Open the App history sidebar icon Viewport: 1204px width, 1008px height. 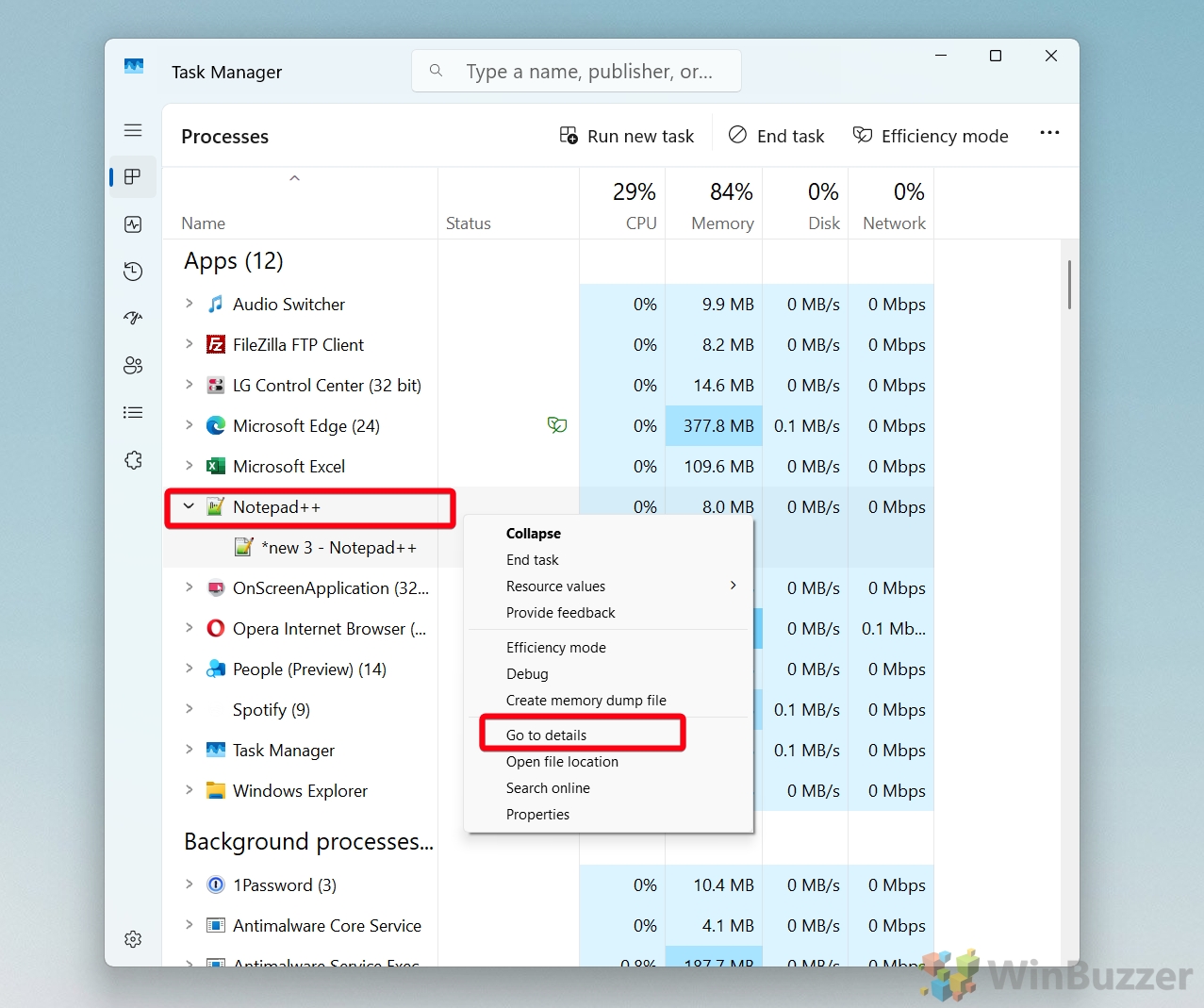click(x=133, y=272)
